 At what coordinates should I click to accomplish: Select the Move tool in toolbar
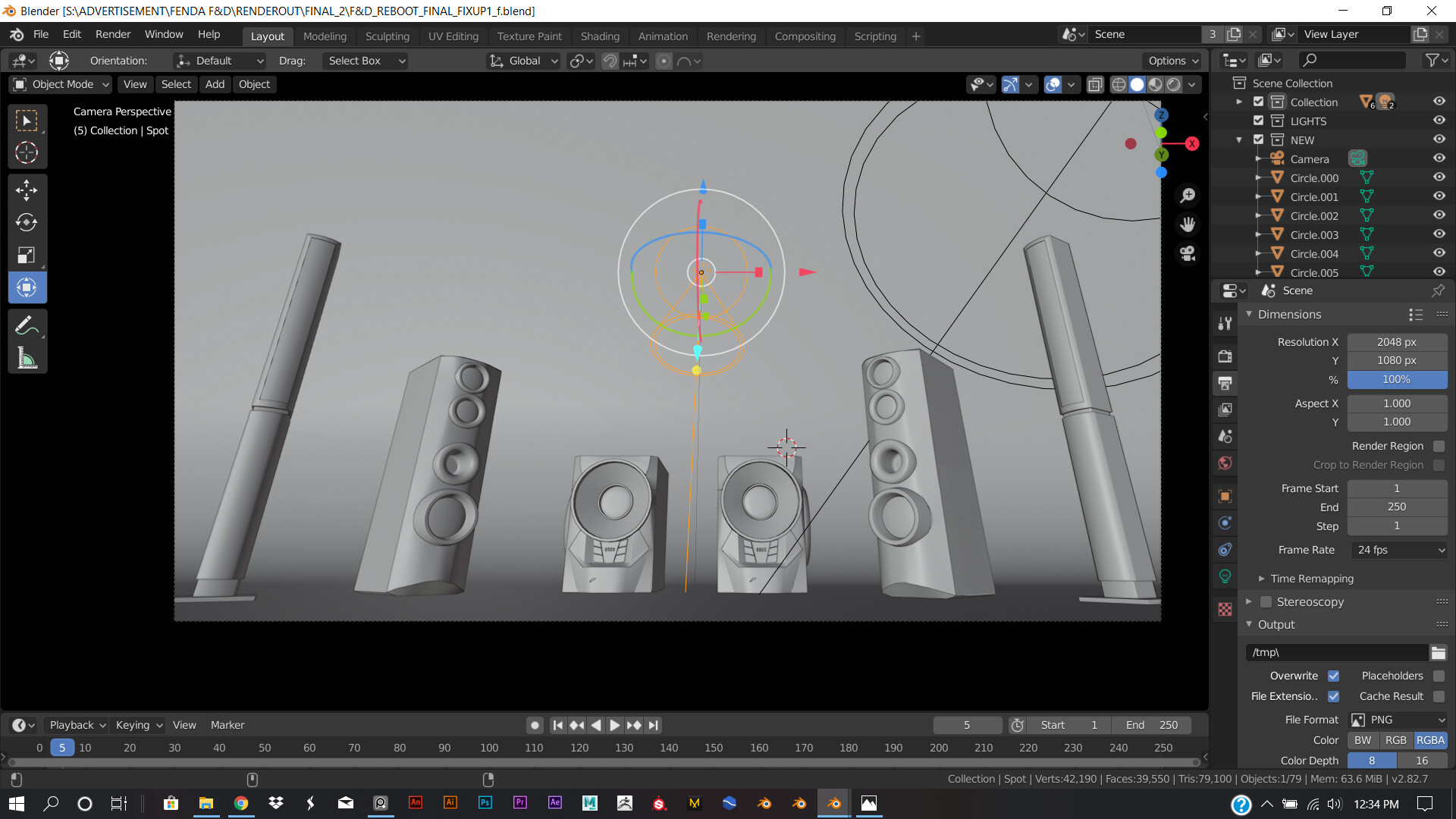27,190
